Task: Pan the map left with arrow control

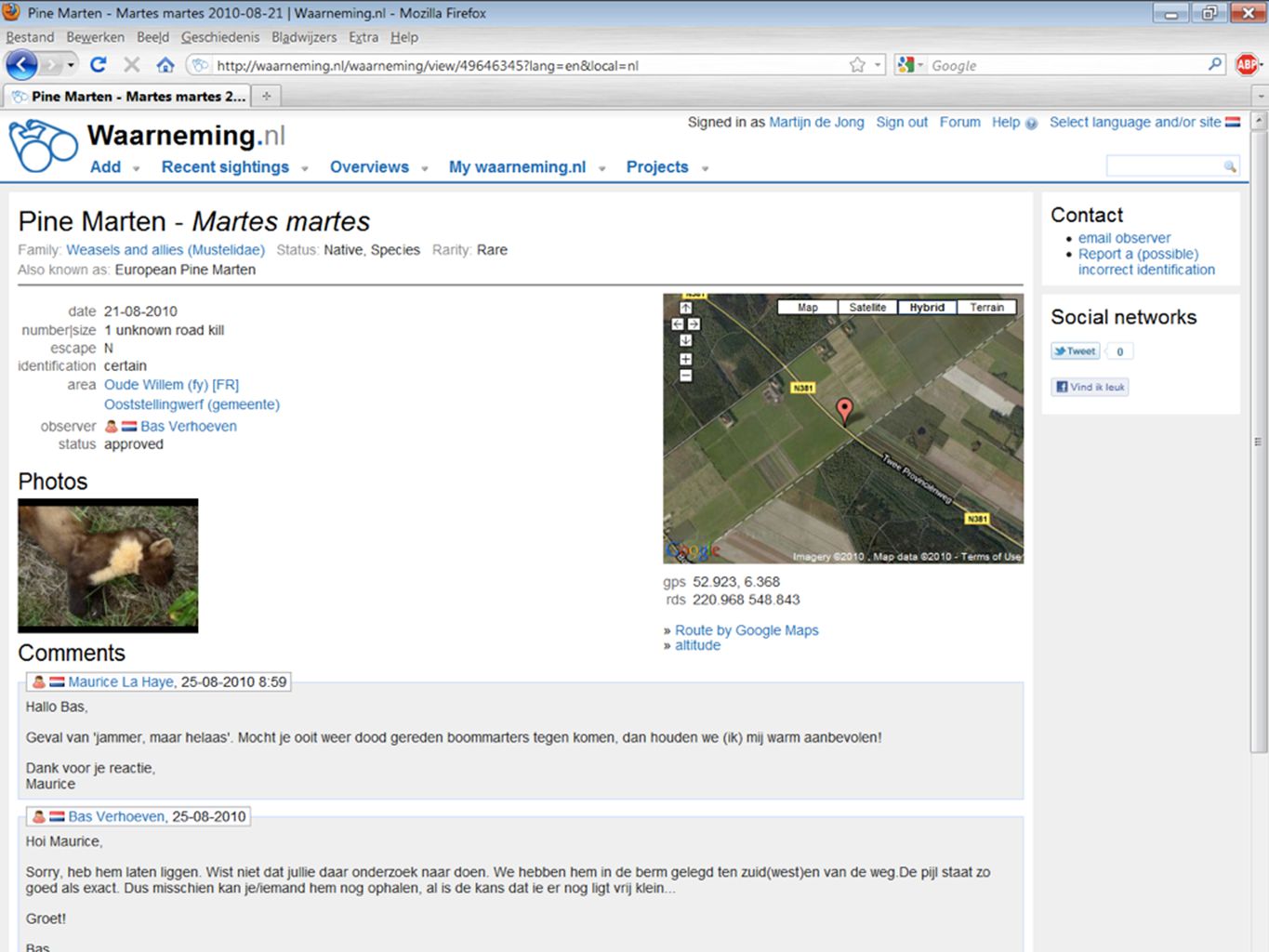Action: (677, 324)
